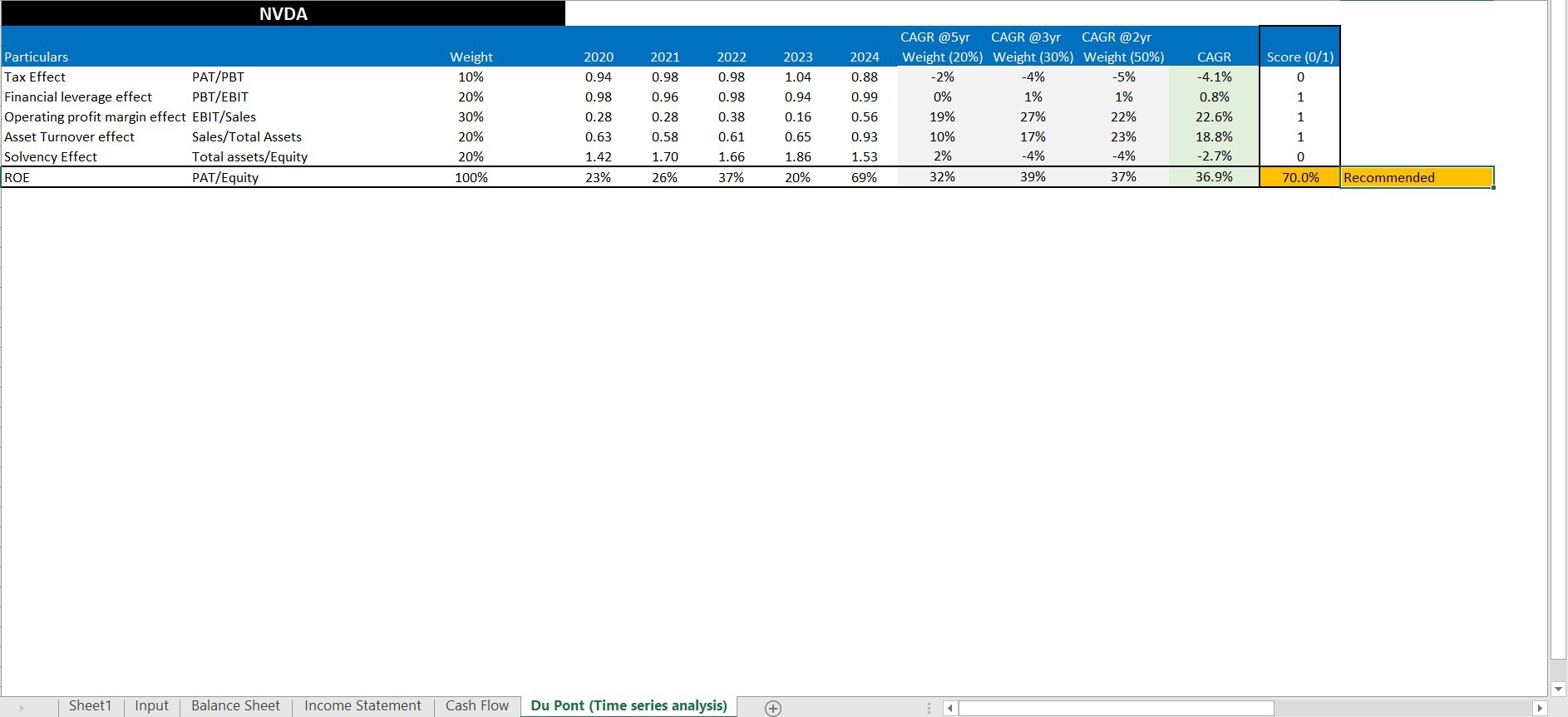The width and height of the screenshot is (1568, 717).
Task: Select the ROE weight 100% cell
Action: click(x=471, y=177)
